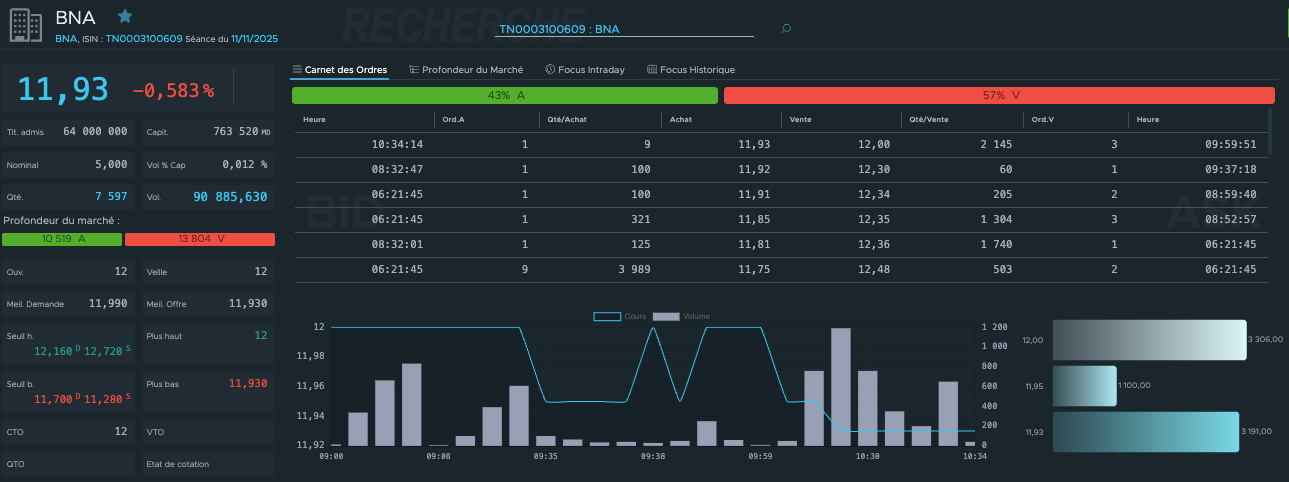1289x482 pixels.
Task: Click the ISIN link TN0003100609
Action: (x=144, y=39)
